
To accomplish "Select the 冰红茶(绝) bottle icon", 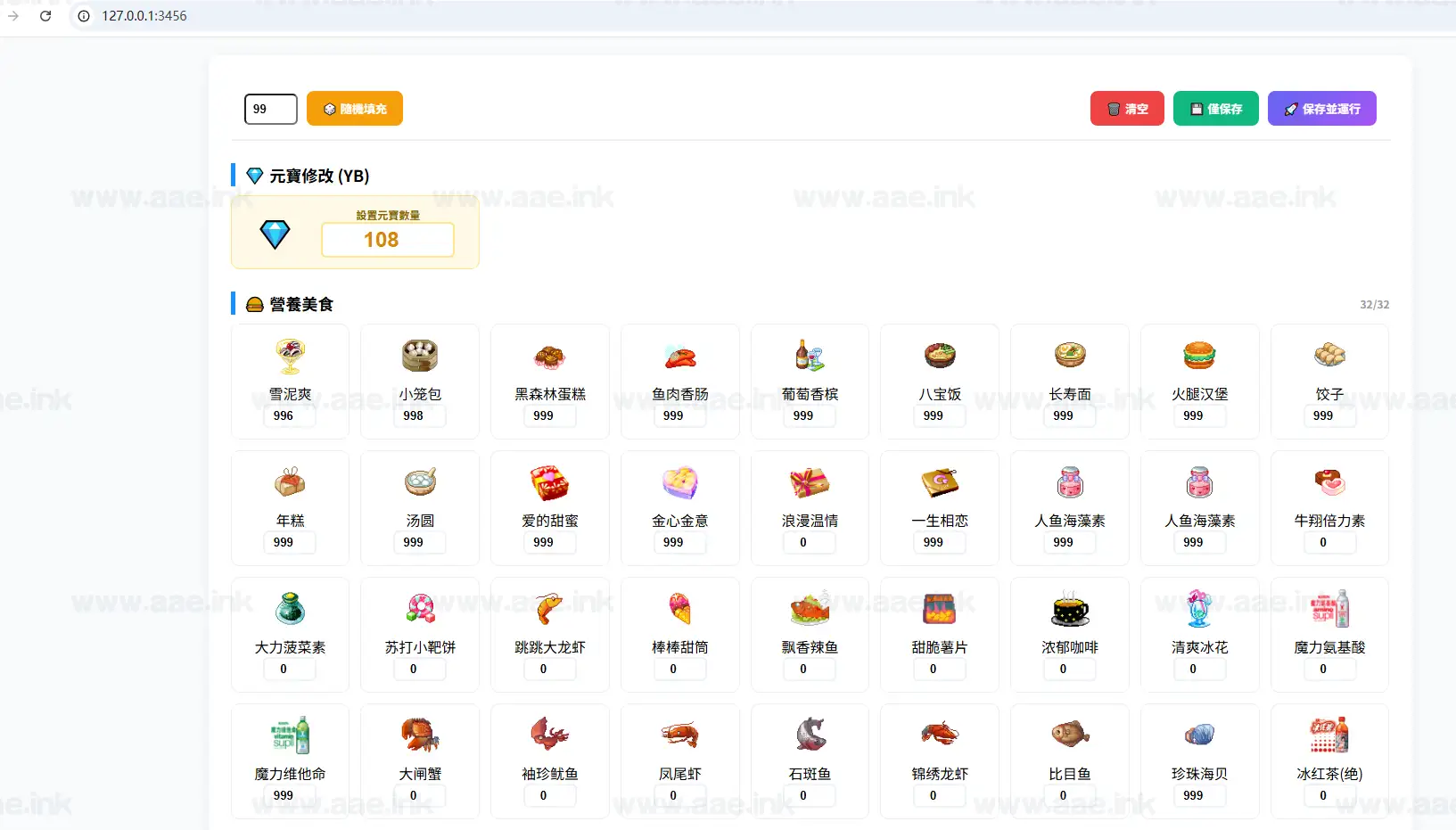I will coord(1329,735).
